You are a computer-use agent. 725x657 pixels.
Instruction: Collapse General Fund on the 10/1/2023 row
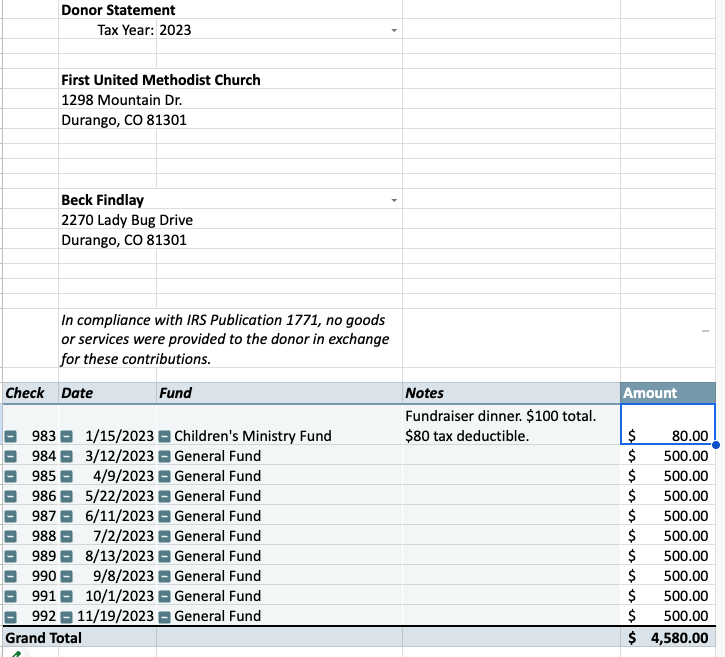(x=164, y=596)
